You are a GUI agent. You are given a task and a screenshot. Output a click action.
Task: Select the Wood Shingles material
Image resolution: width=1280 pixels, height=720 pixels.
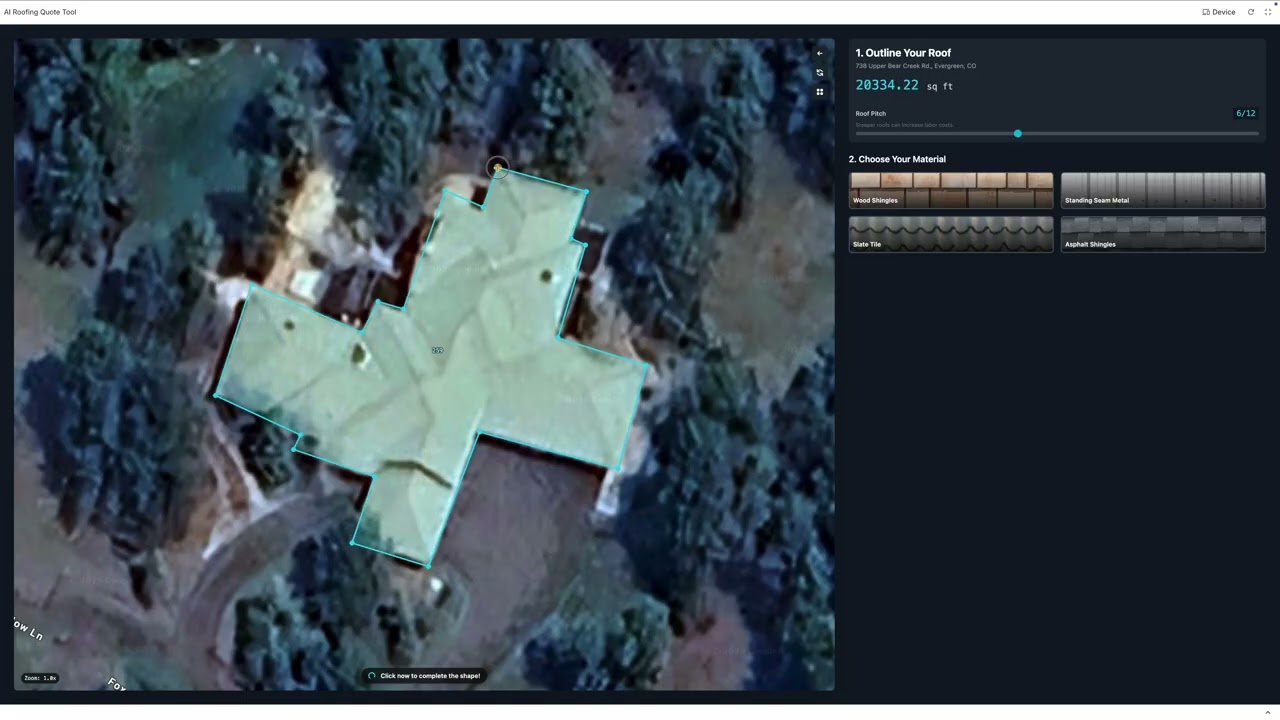950,190
